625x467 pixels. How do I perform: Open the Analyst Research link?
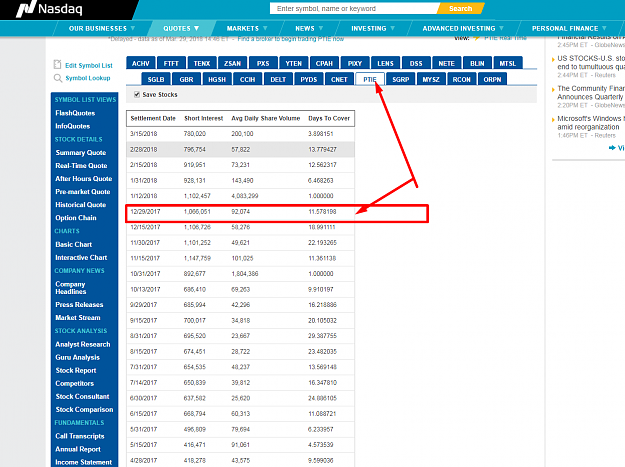coord(83,344)
